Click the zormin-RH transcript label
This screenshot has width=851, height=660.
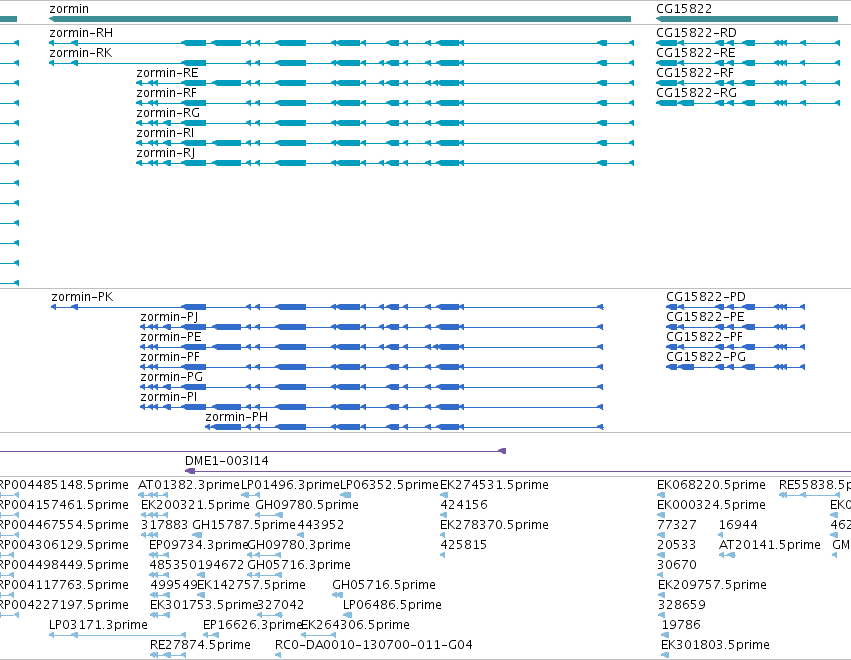[81, 33]
